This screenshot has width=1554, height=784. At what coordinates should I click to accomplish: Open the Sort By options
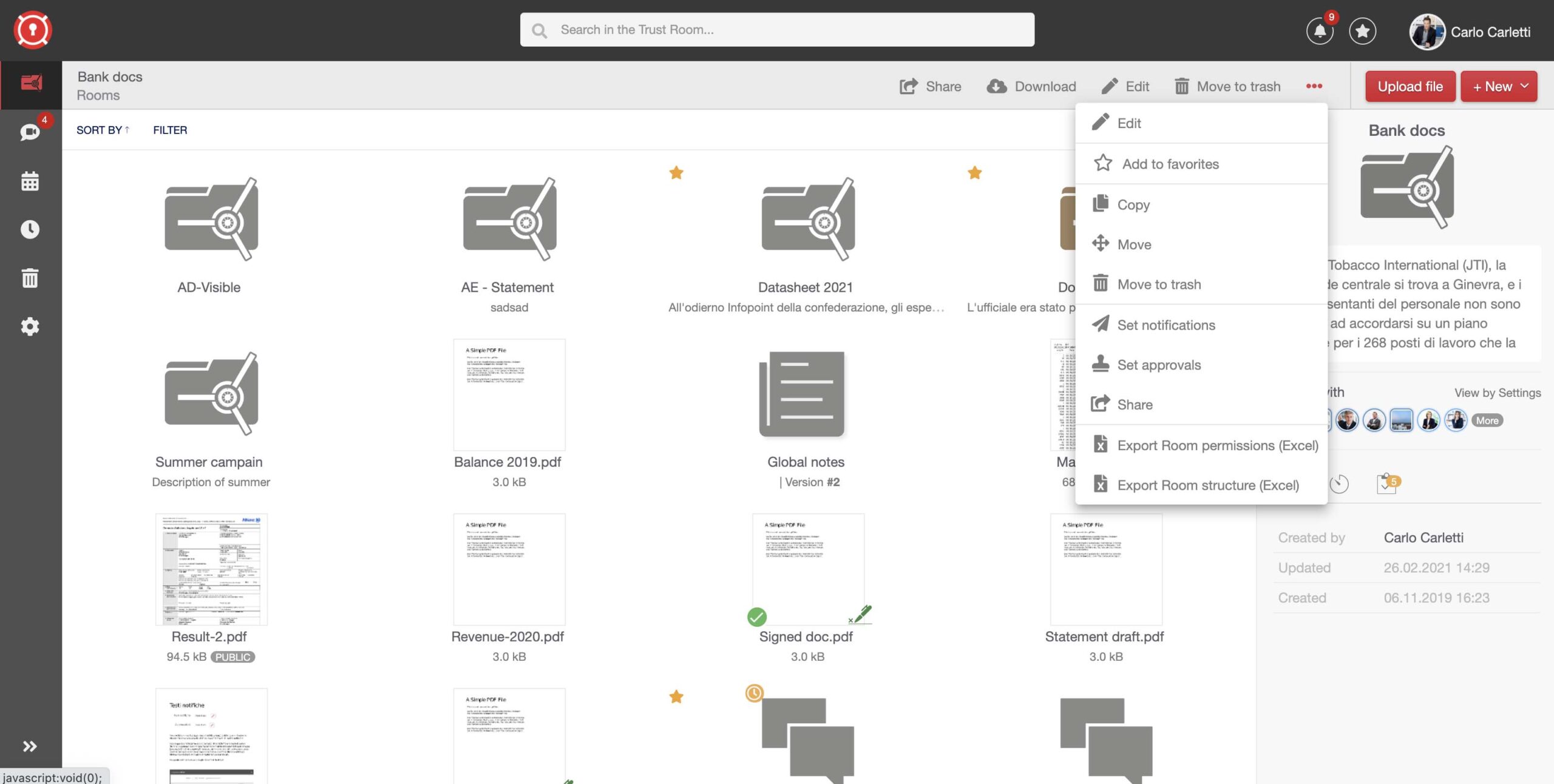103,130
